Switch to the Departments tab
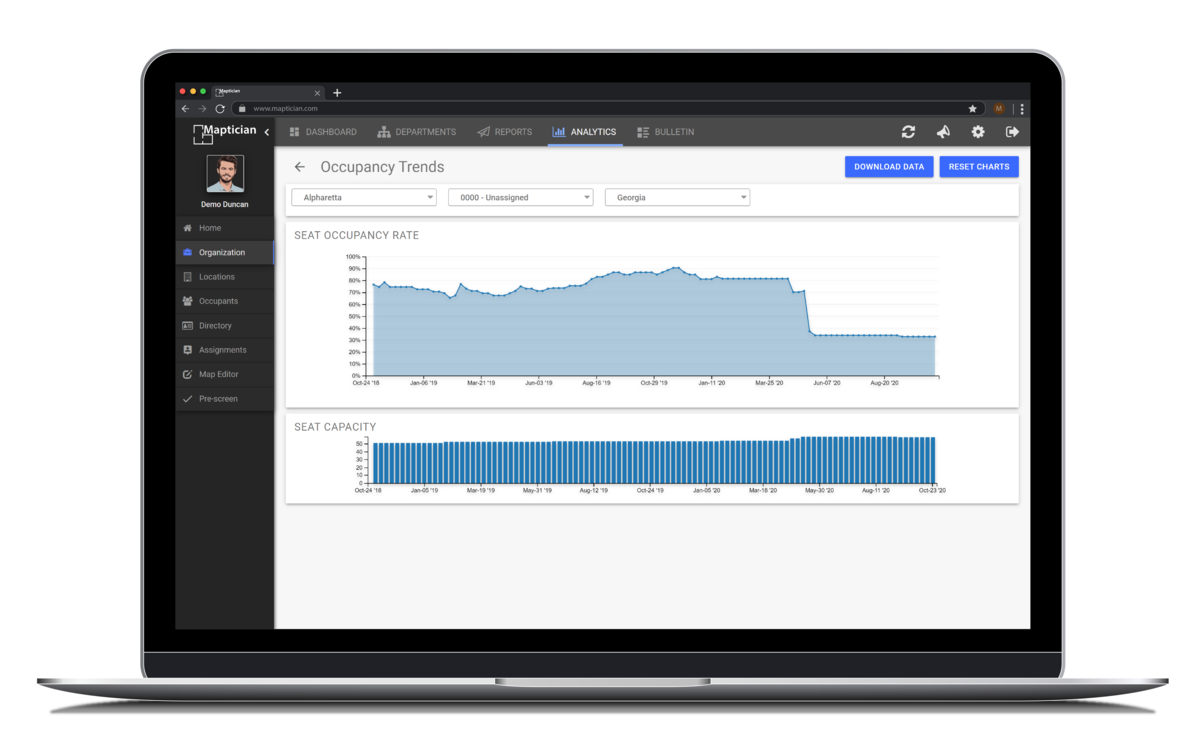Viewport: 1200px width, 755px height. (x=416, y=132)
